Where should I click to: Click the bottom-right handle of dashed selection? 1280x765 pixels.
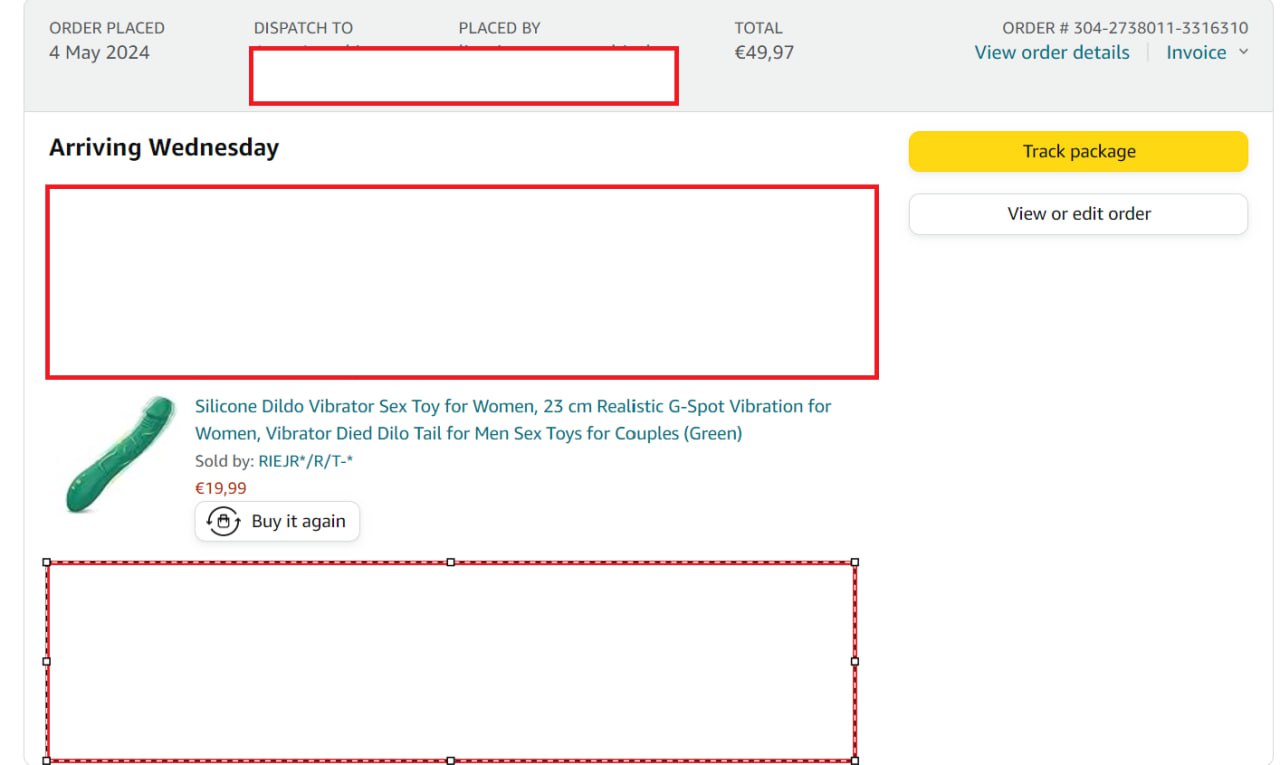855,760
